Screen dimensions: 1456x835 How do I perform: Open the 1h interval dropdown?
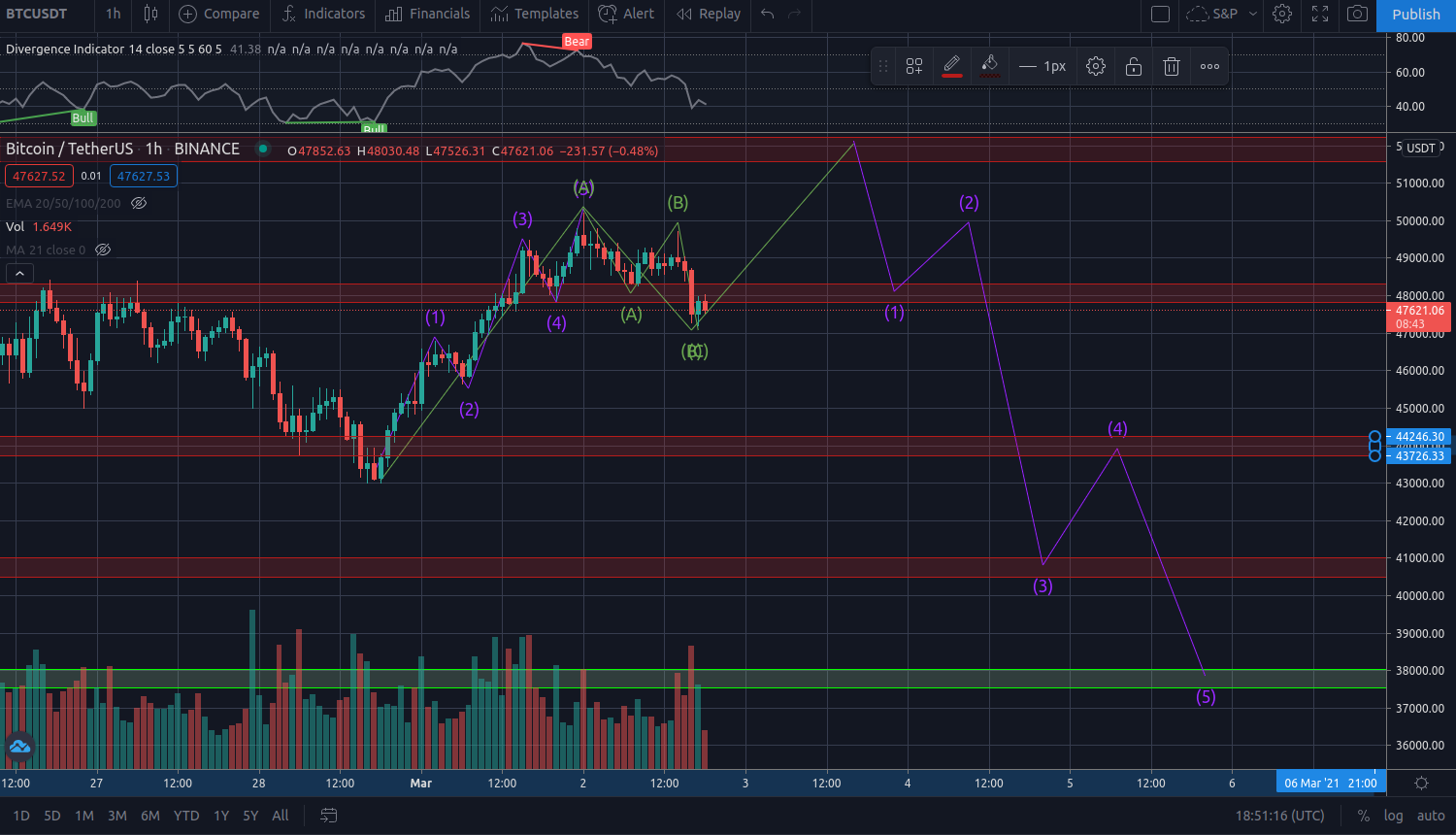(x=114, y=14)
